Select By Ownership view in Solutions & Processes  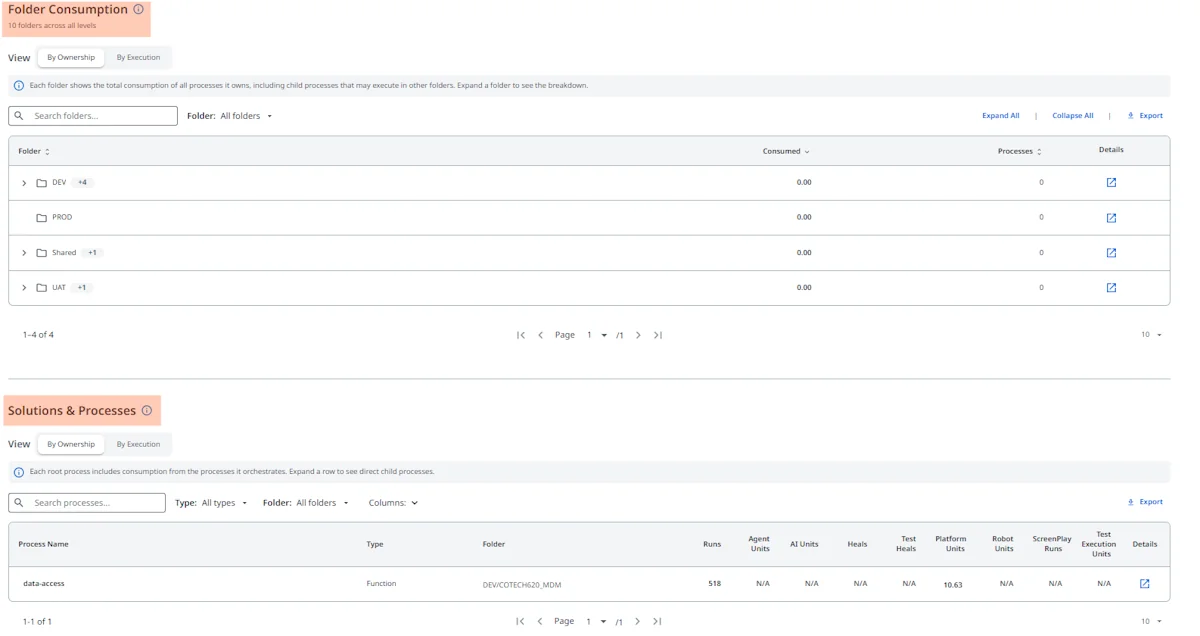(x=71, y=444)
